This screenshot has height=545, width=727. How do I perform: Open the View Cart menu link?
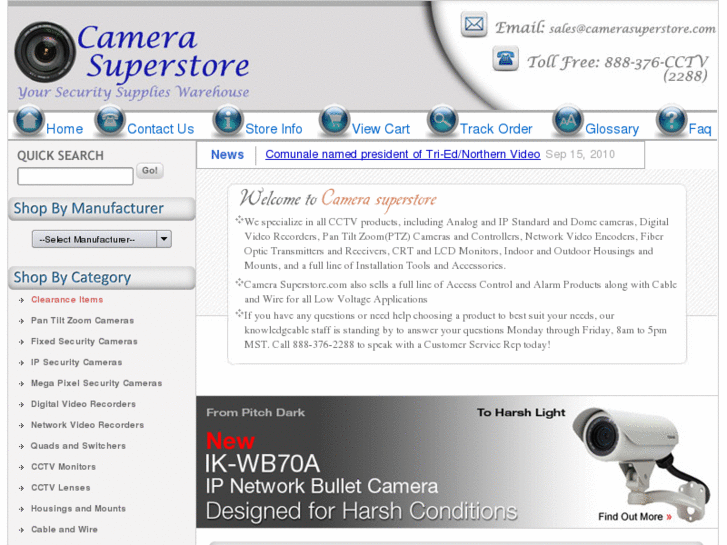coord(381,128)
